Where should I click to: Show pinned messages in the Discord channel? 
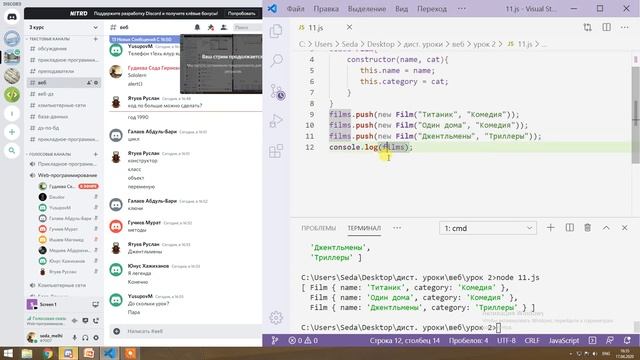(211, 27)
